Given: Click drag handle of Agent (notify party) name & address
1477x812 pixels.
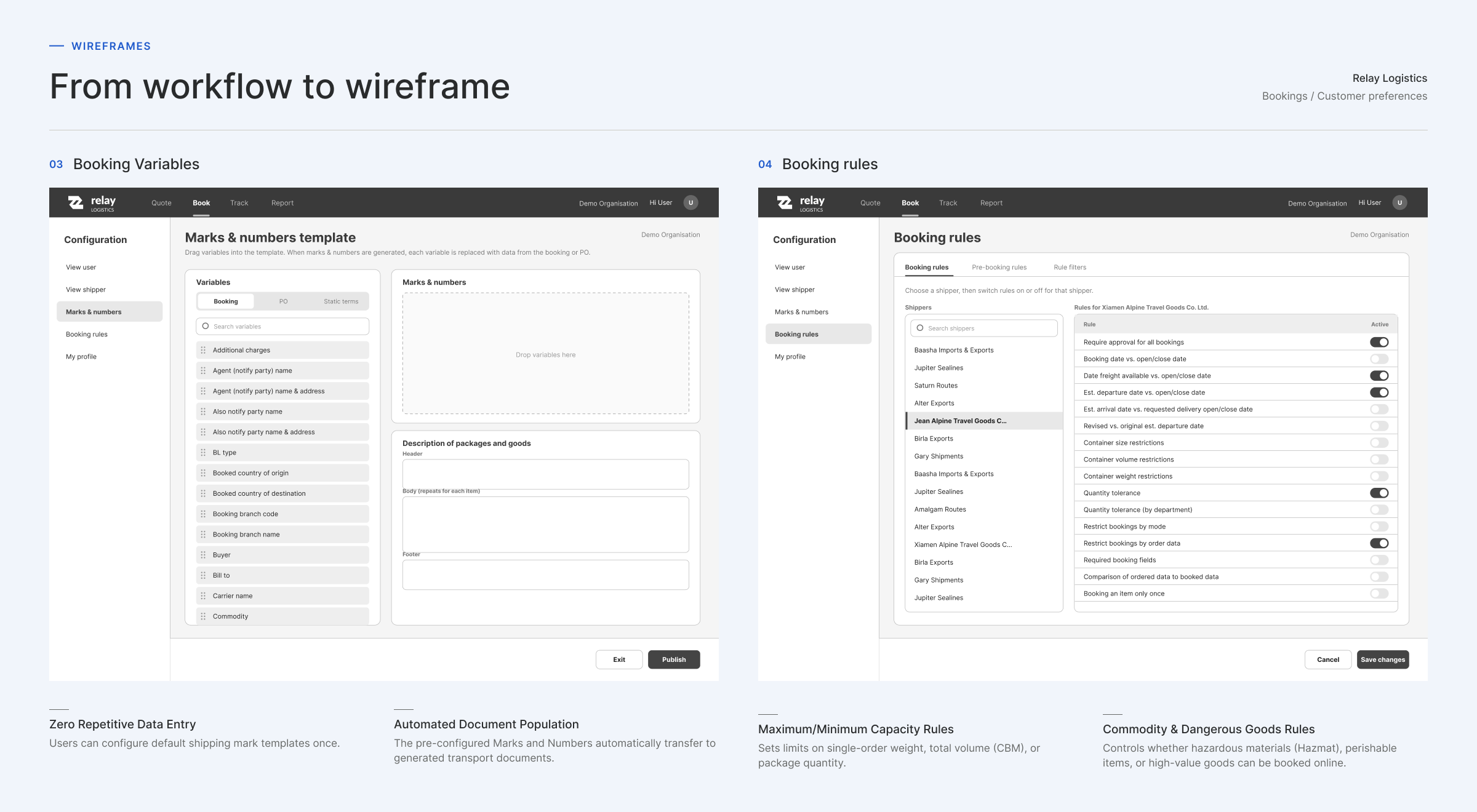Looking at the screenshot, I should [203, 391].
